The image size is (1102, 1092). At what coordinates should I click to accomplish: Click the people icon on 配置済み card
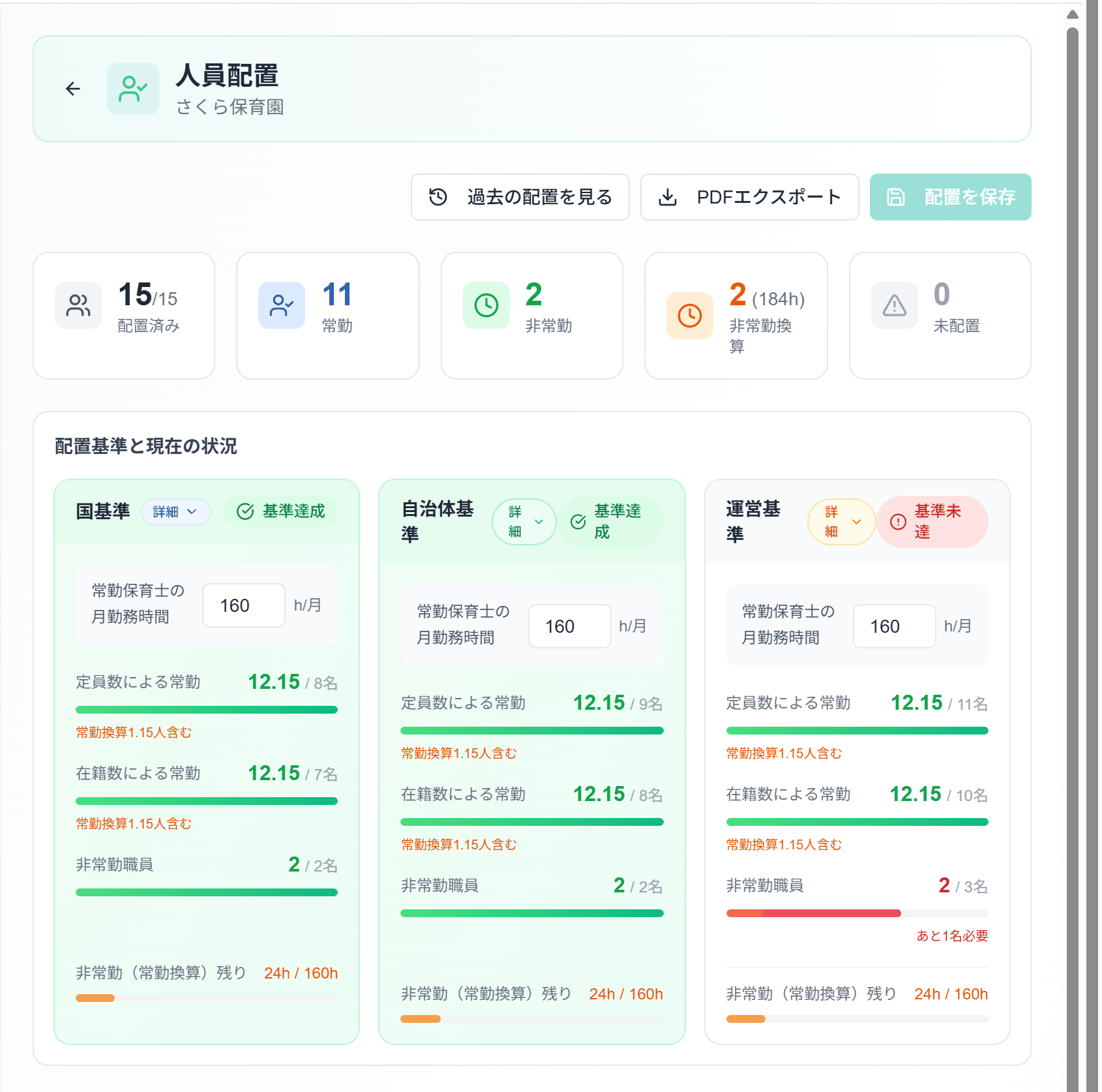click(x=78, y=305)
